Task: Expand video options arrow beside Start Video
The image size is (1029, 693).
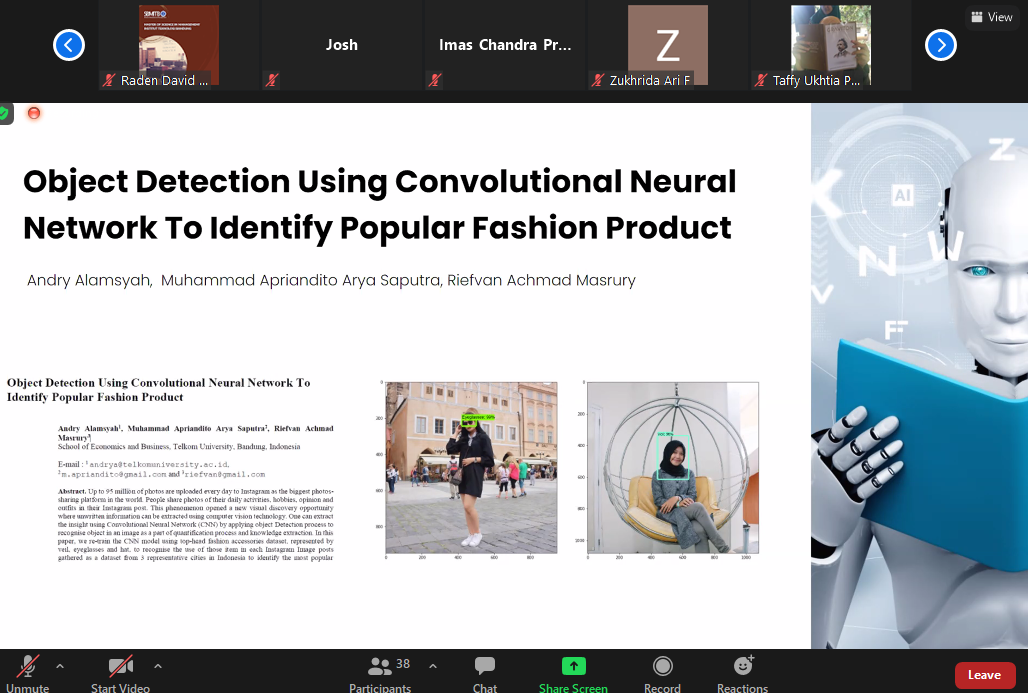Action: (x=157, y=665)
